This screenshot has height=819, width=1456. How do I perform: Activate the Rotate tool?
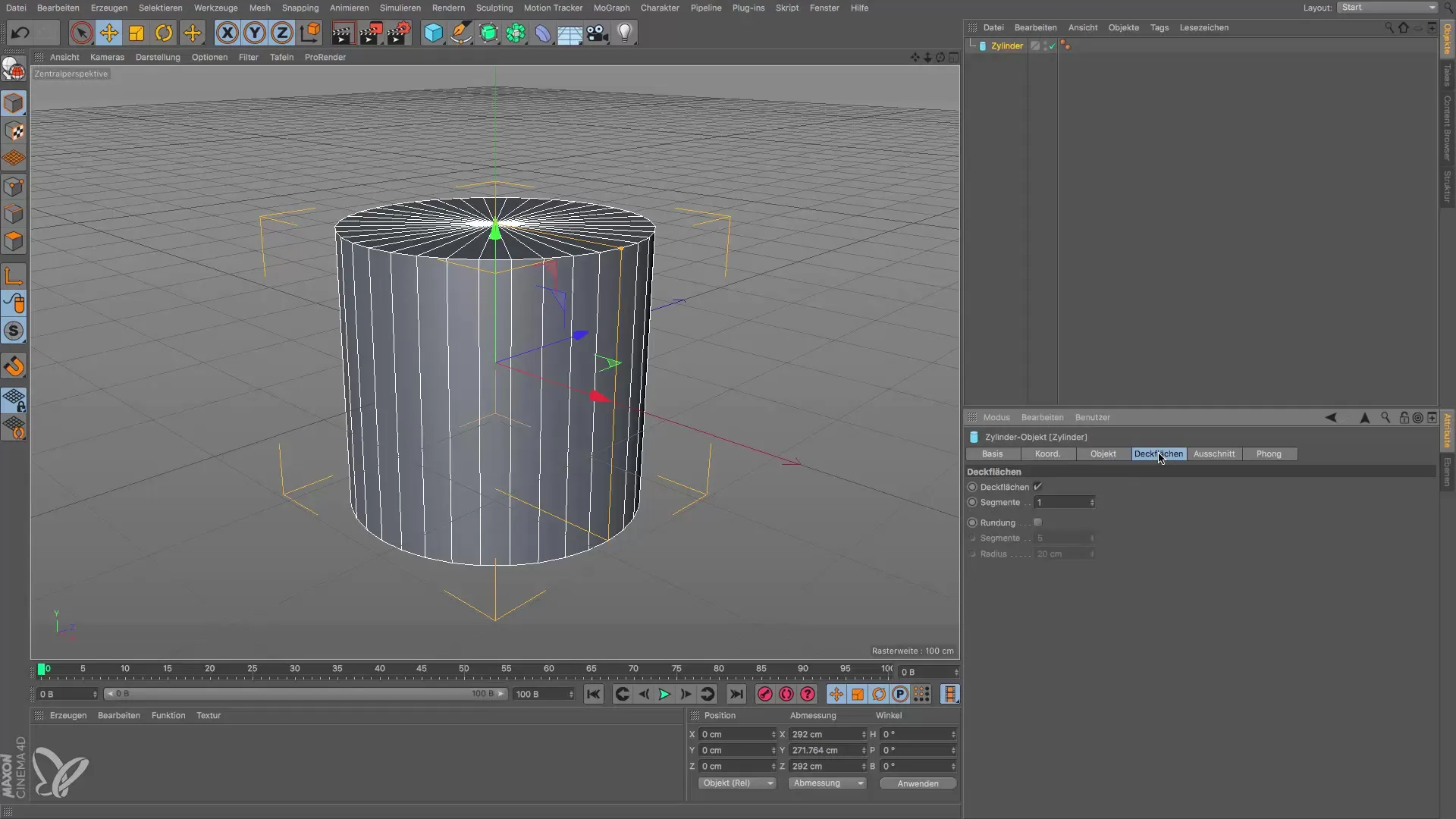click(164, 33)
